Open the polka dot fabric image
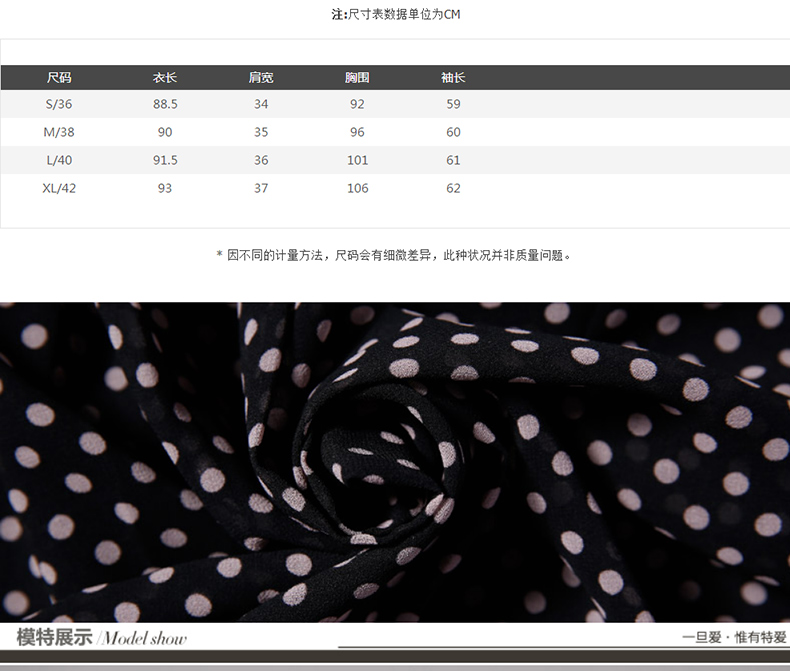The image size is (790, 671). click(x=395, y=462)
